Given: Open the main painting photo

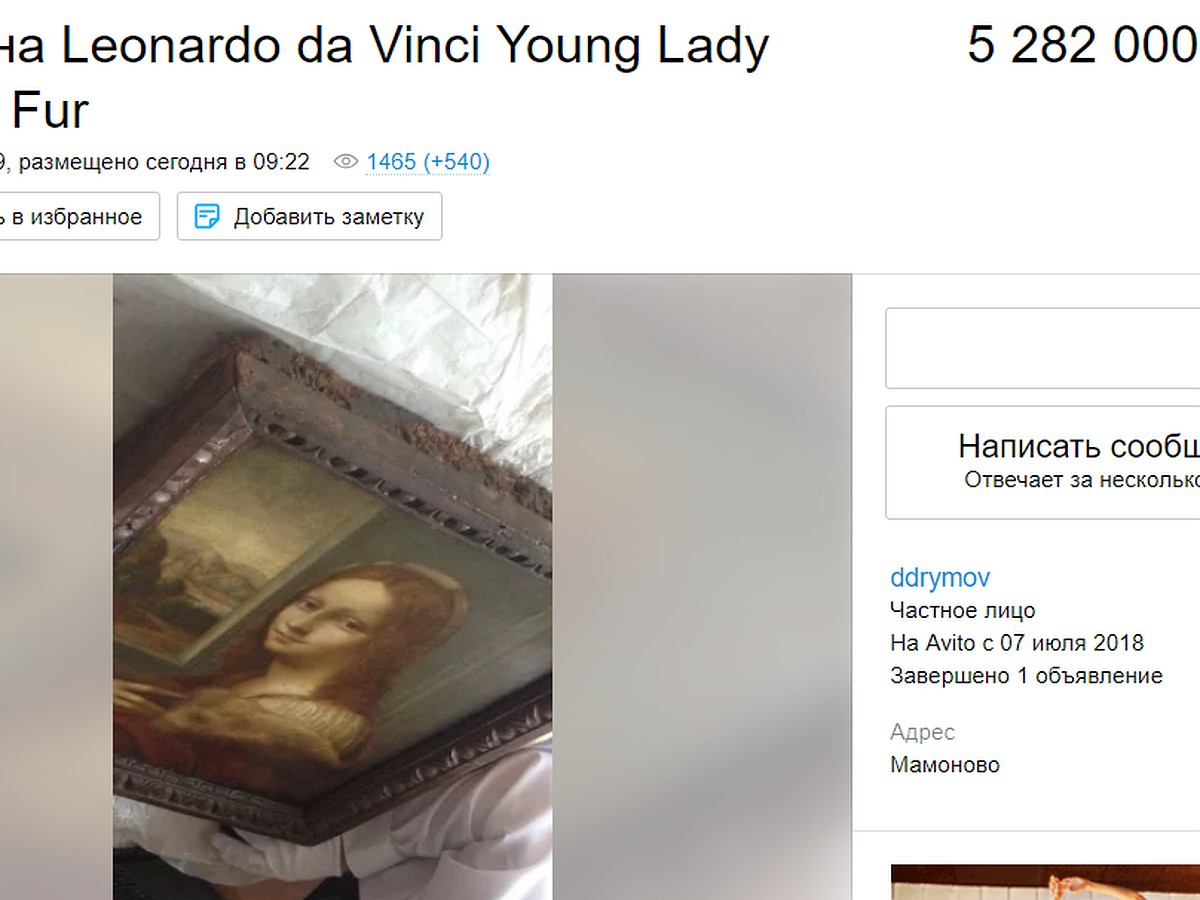Looking at the screenshot, I should pos(332,587).
